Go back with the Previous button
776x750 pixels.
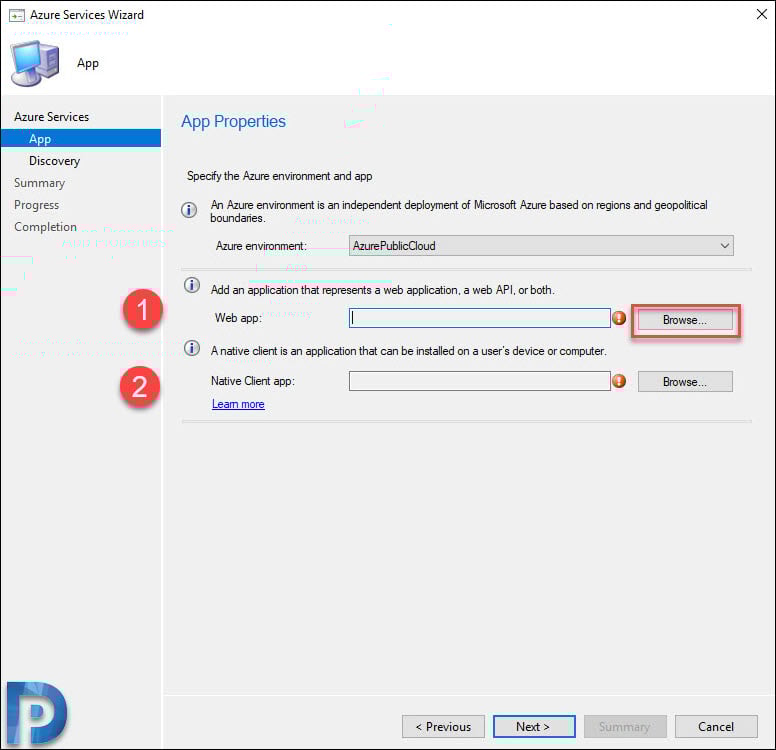point(443,726)
